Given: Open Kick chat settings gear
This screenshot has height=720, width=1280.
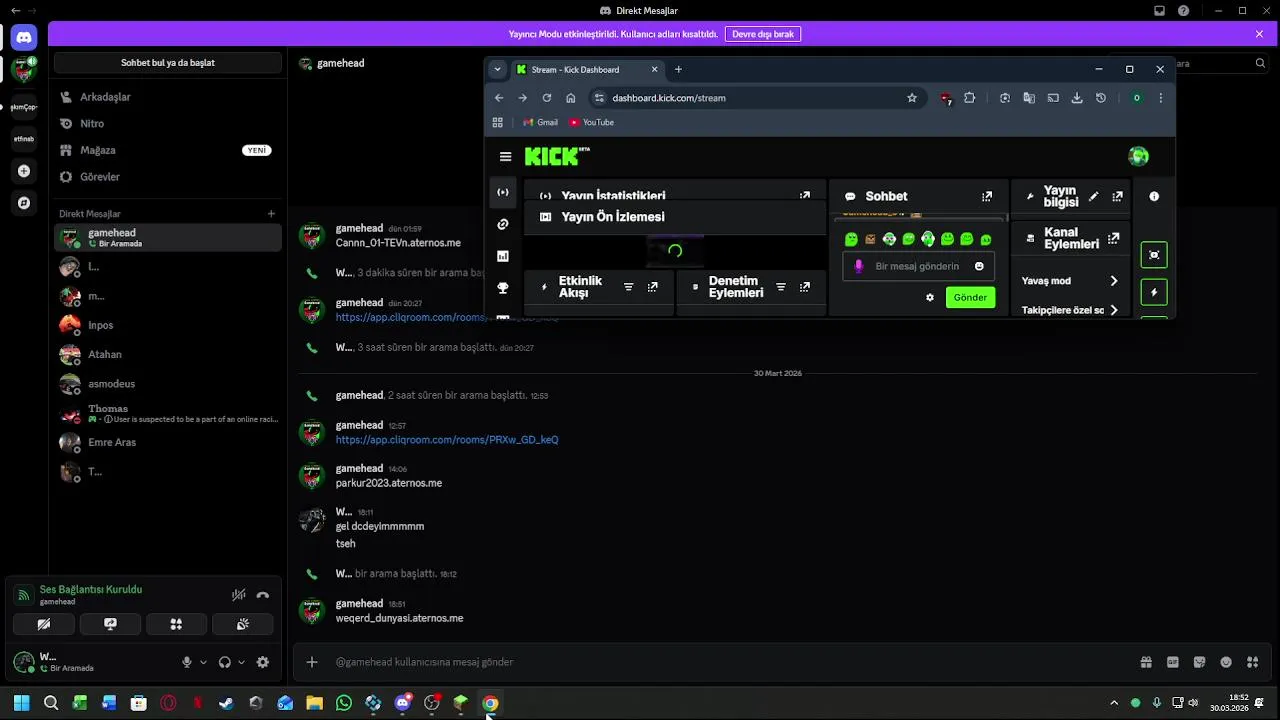Looking at the screenshot, I should tap(930, 297).
